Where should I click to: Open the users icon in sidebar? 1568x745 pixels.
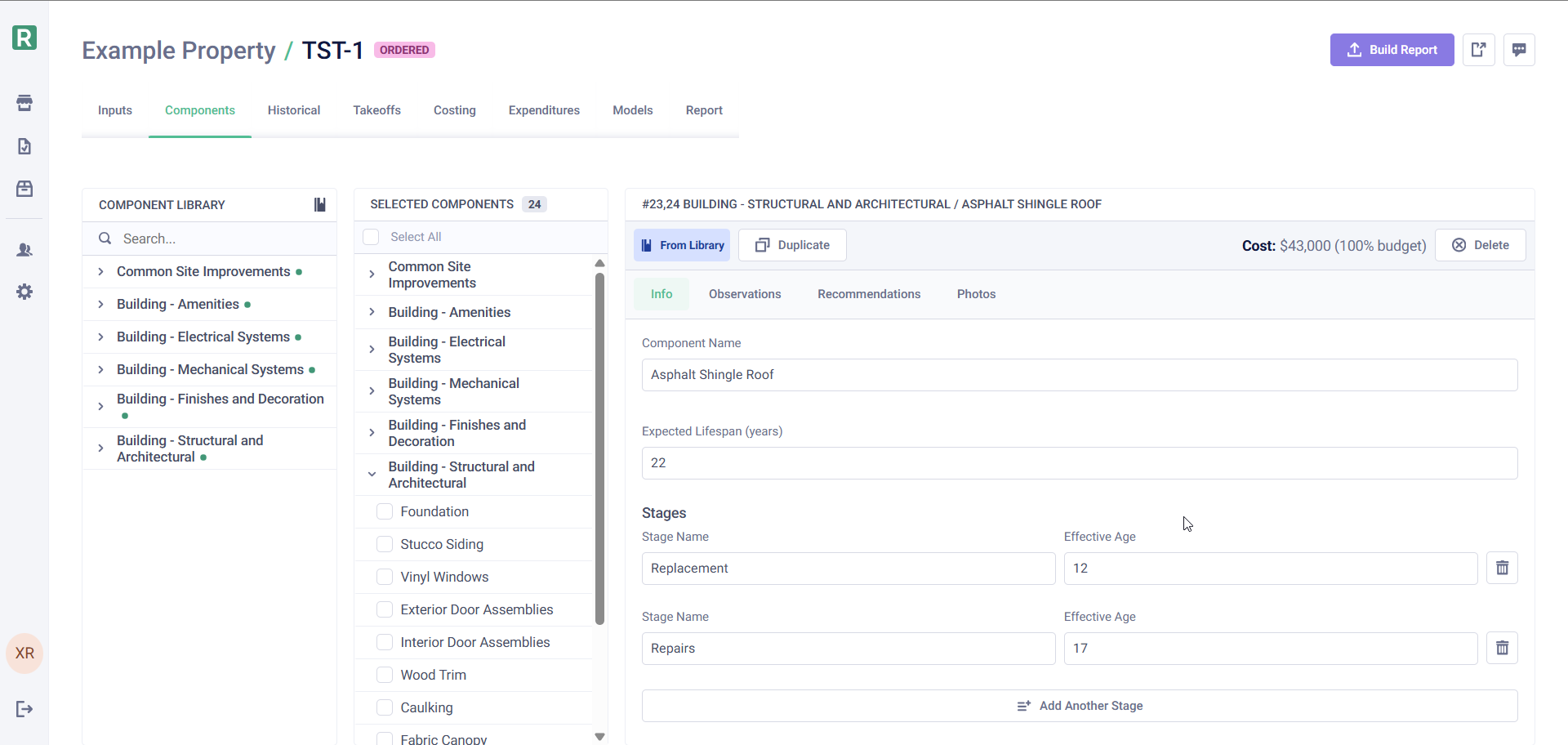point(24,250)
